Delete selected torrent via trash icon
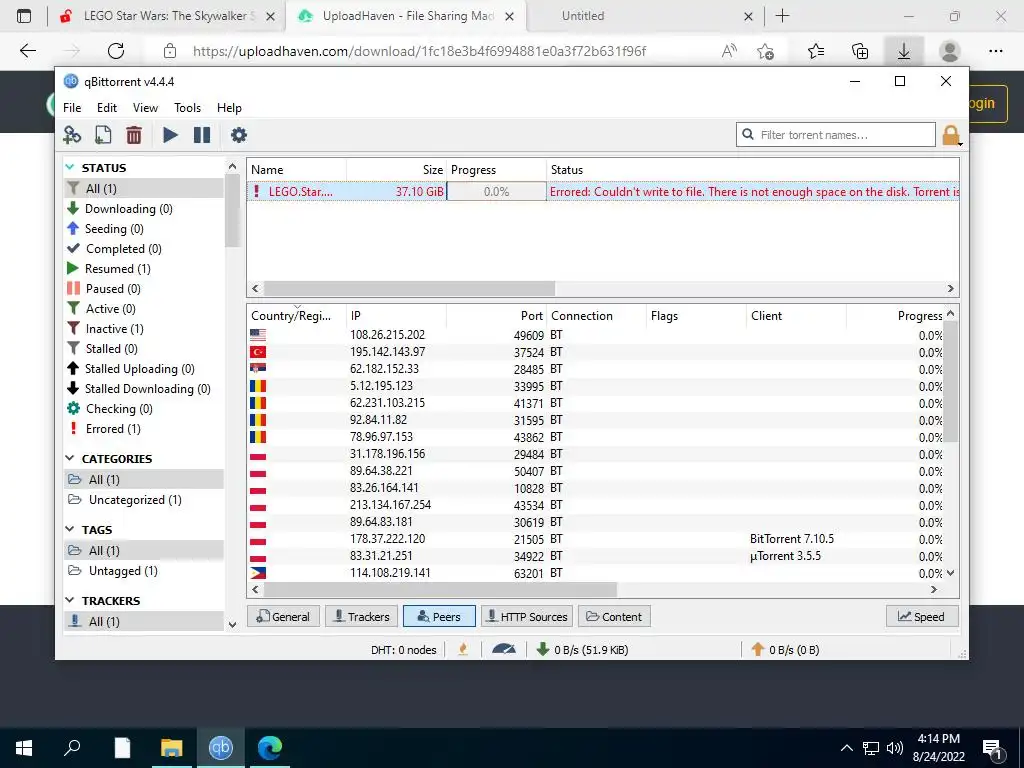This screenshot has height=768, width=1024. (x=134, y=135)
